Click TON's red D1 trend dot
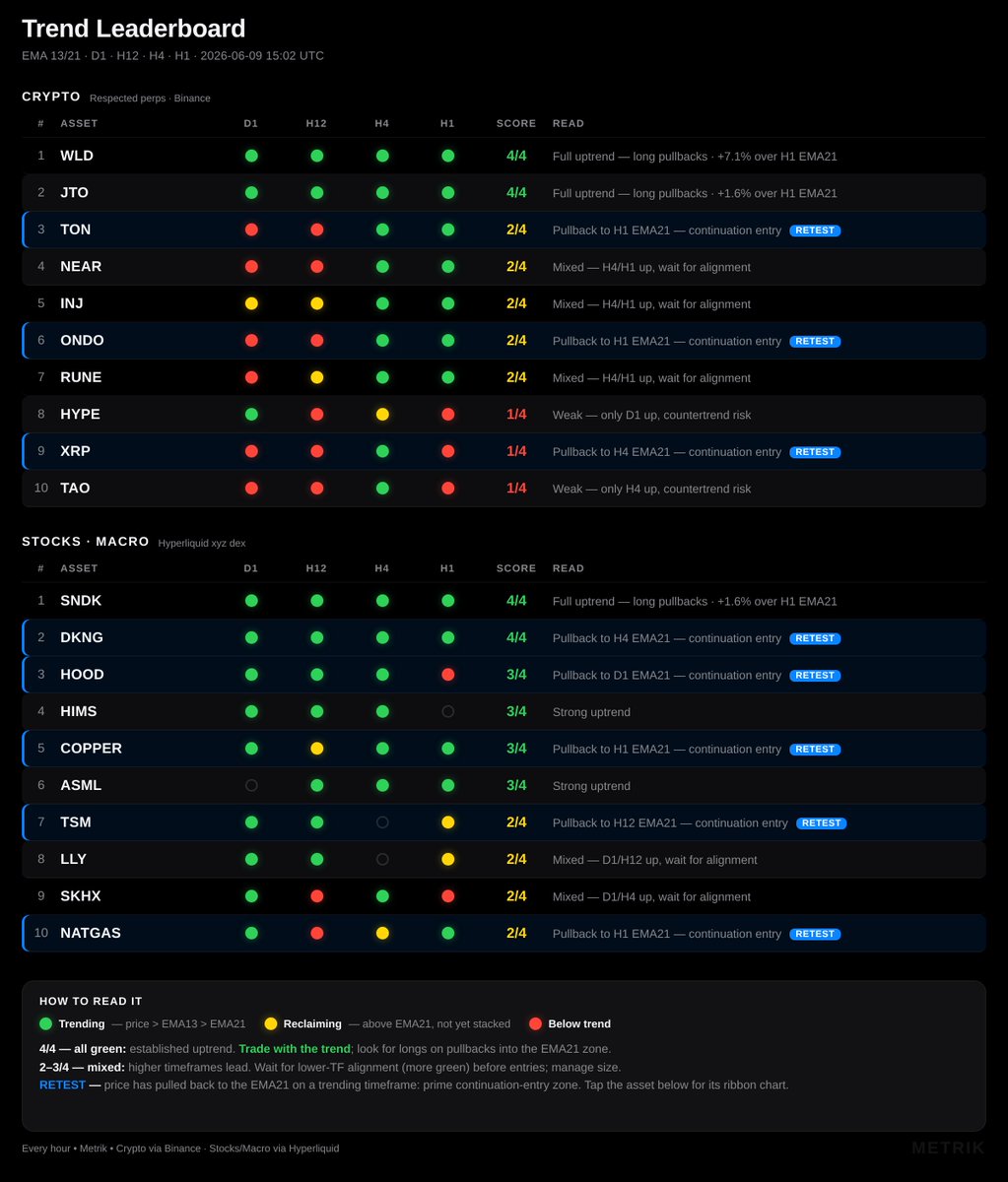This screenshot has height=1182, width=1008. click(251, 230)
